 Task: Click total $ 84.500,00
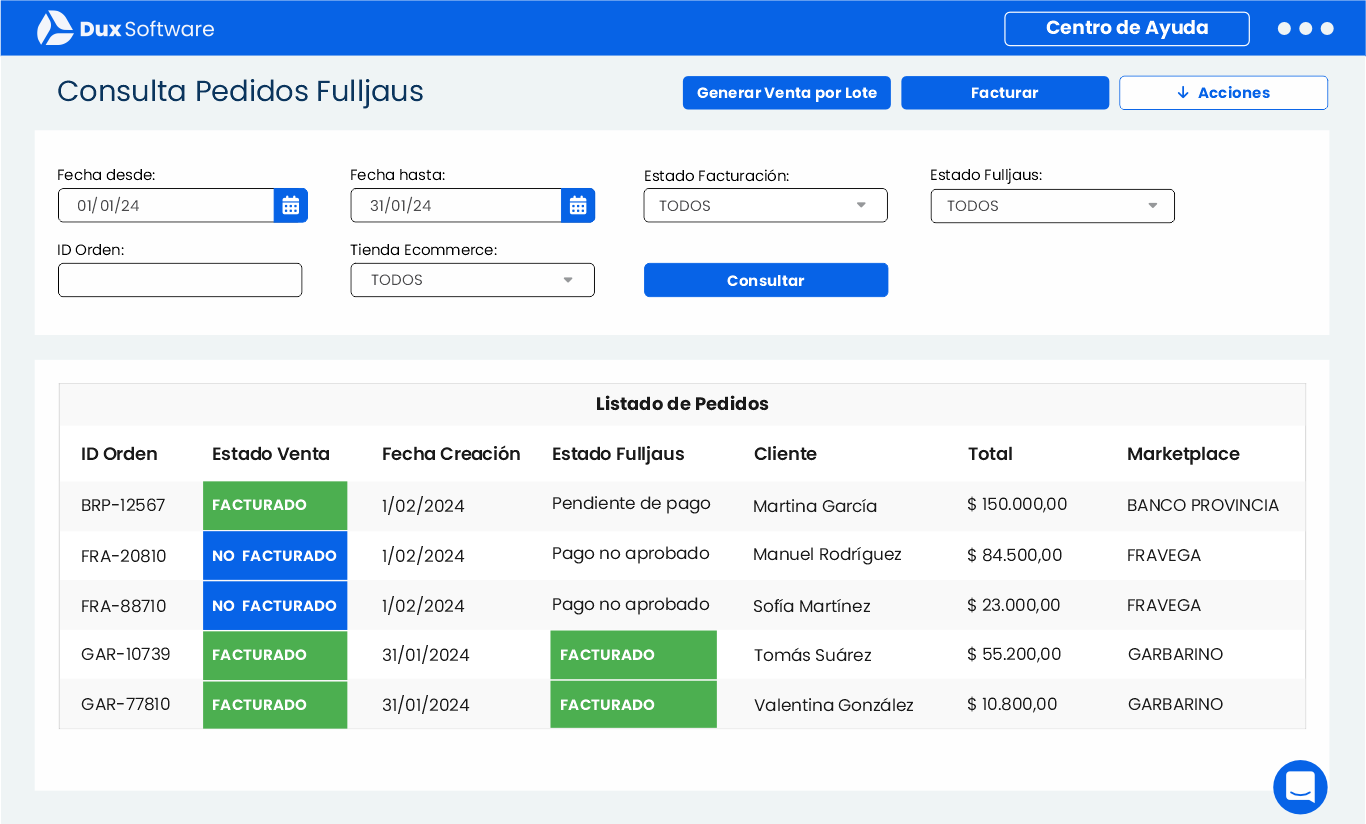click(1015, 554)
